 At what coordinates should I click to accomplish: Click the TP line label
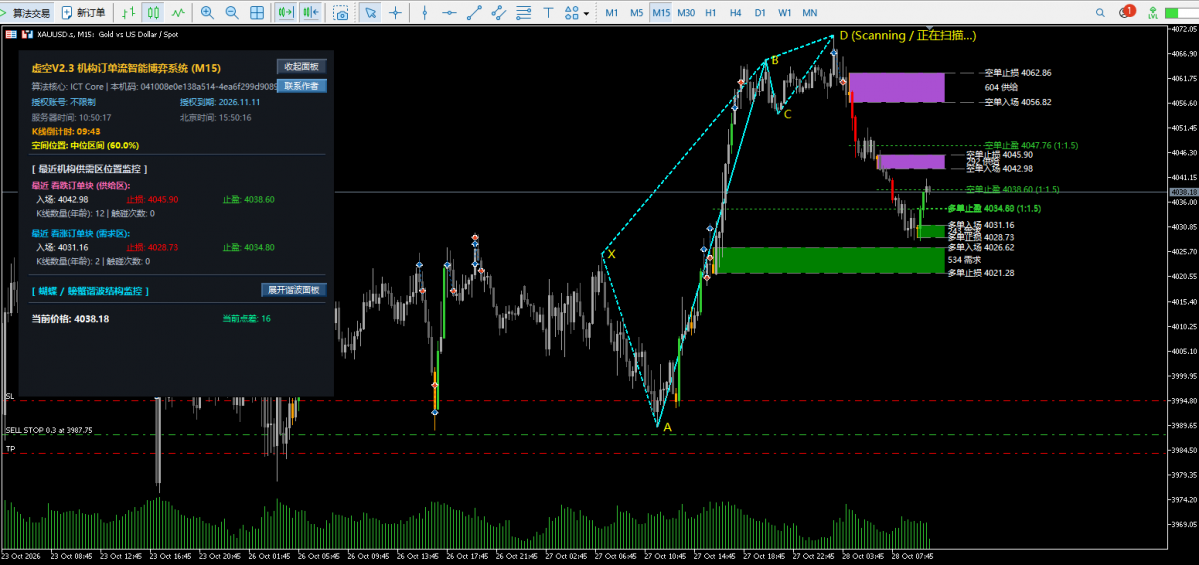[x=10, y=449]
